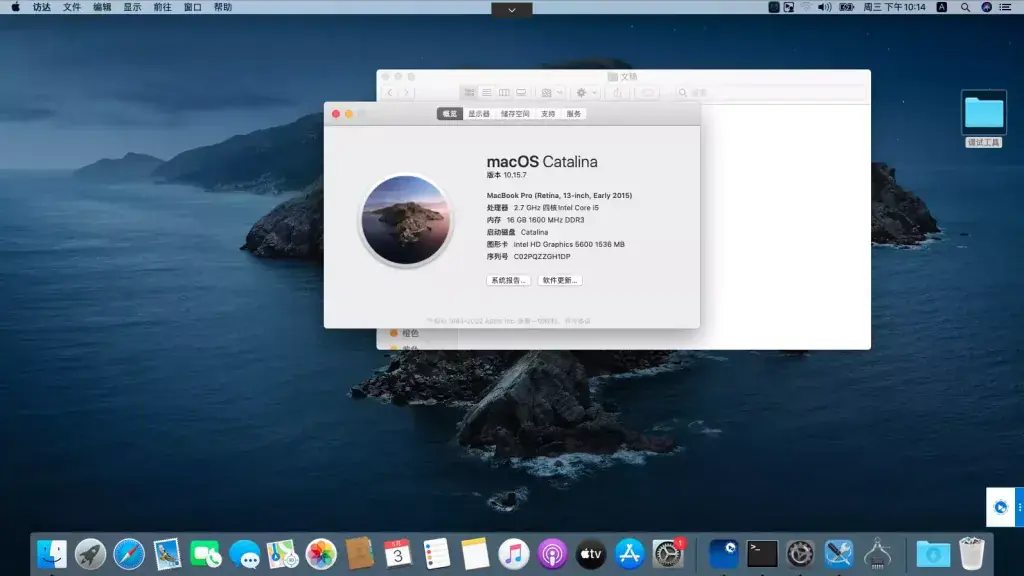Open the 窗口 menu
This screenshot has height=576, width=1024.
click(x=193, y=7)
